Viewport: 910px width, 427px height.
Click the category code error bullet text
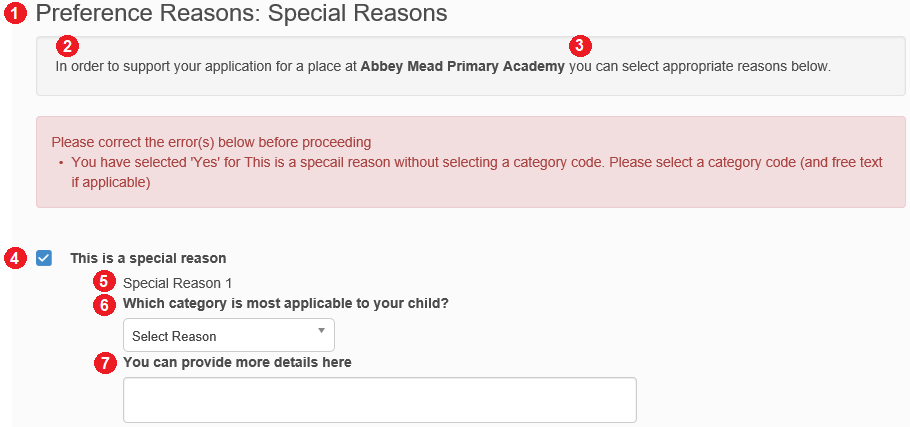(476, 172)
